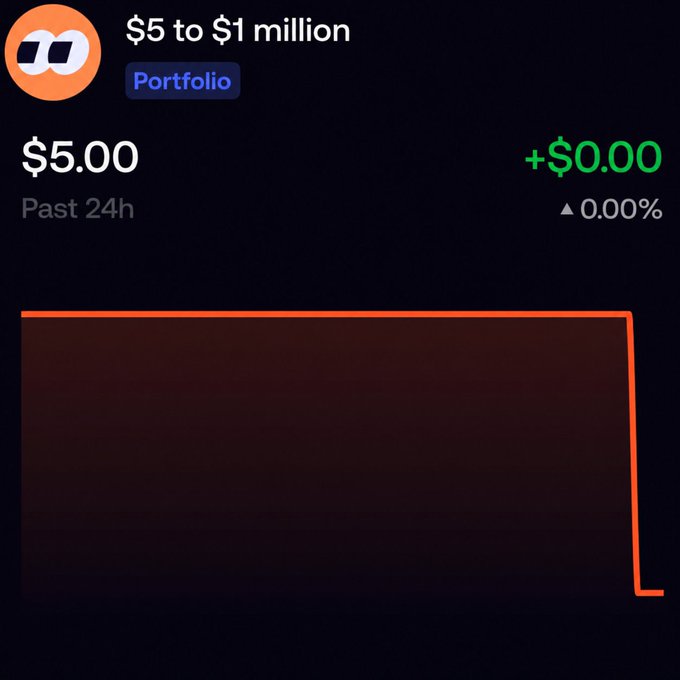Click the 0.00% change percentage
This screenshot has height=680, width=680.
[x=621, y=209]
